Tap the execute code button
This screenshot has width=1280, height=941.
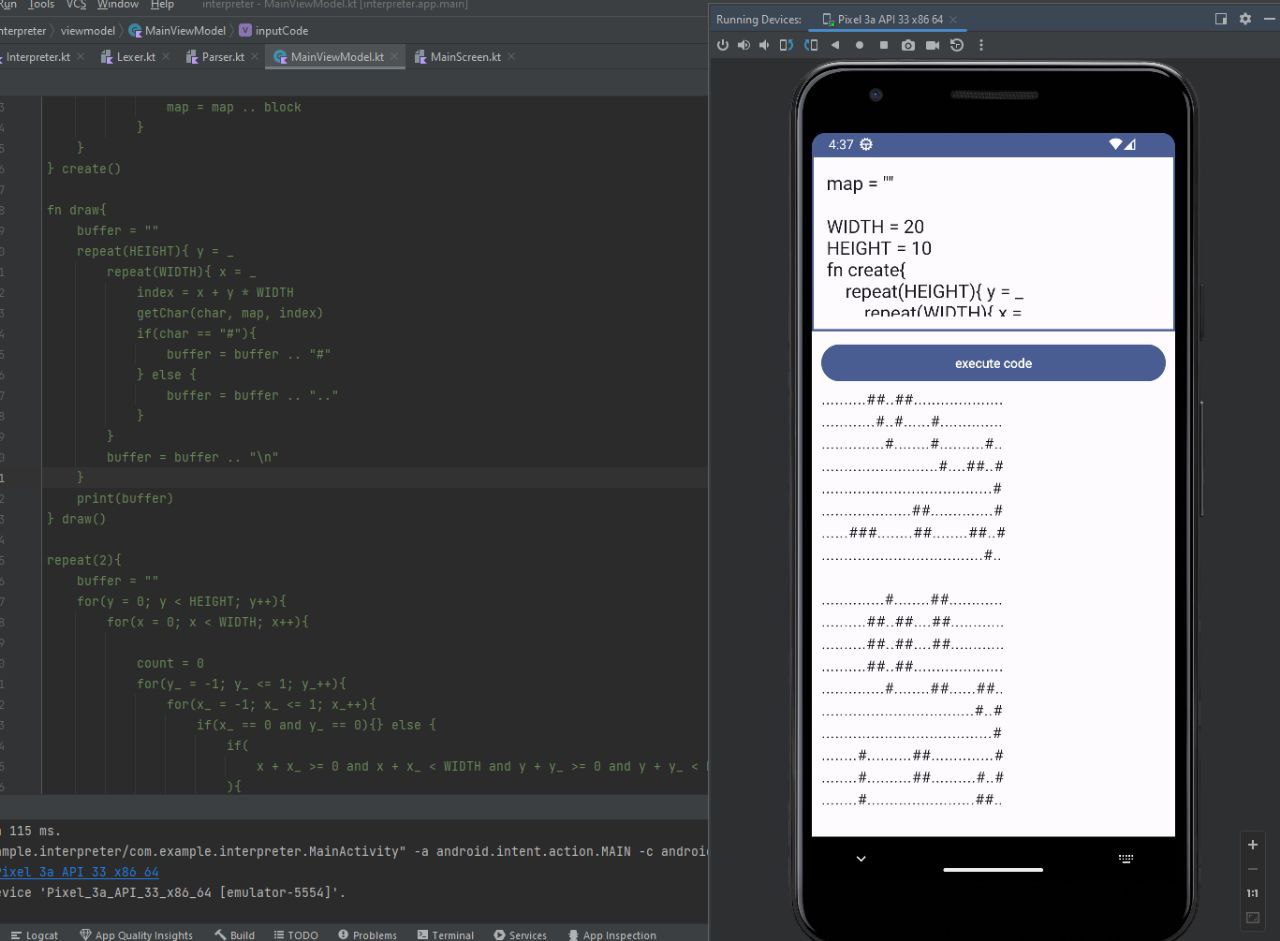(x=993, y=363)
